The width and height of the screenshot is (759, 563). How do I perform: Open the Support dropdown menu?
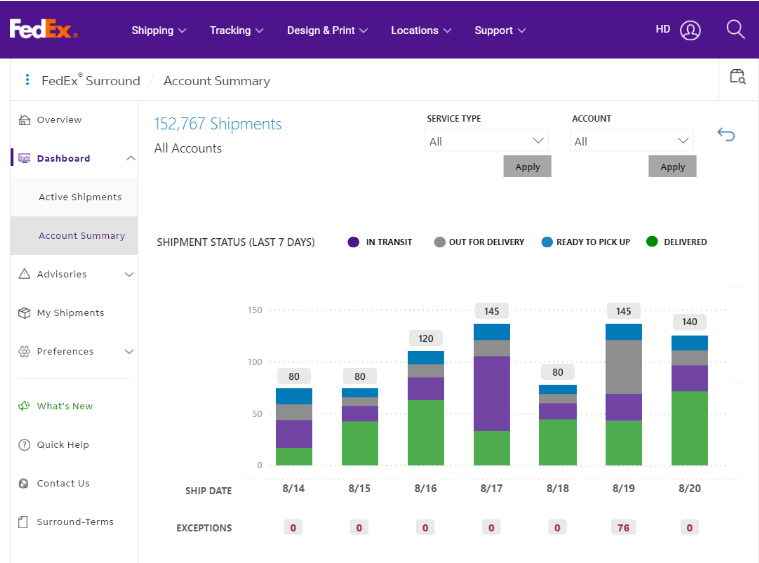pos(500,30)
